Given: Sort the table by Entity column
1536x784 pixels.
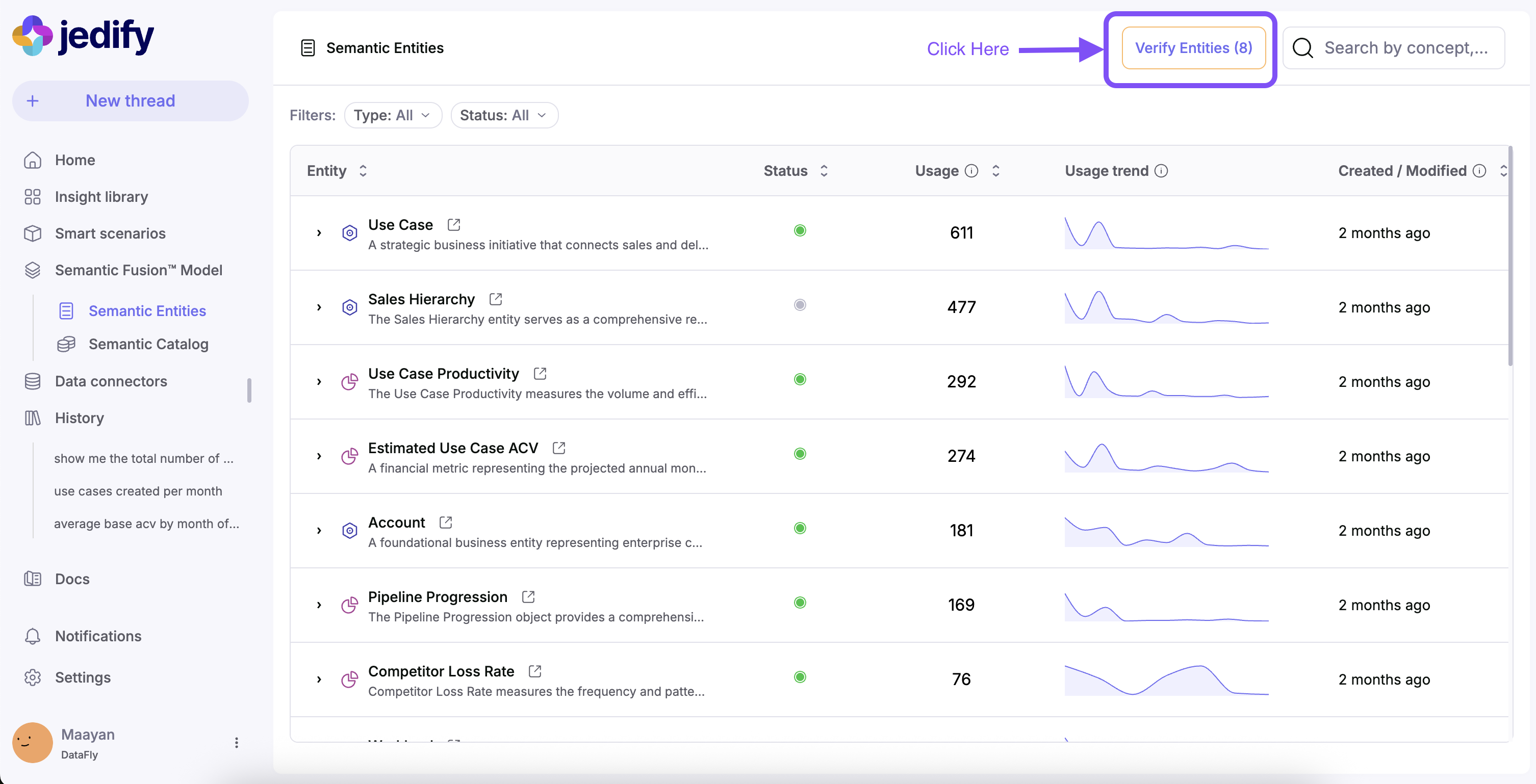Looking at the screenshot, I should point(363,171).
